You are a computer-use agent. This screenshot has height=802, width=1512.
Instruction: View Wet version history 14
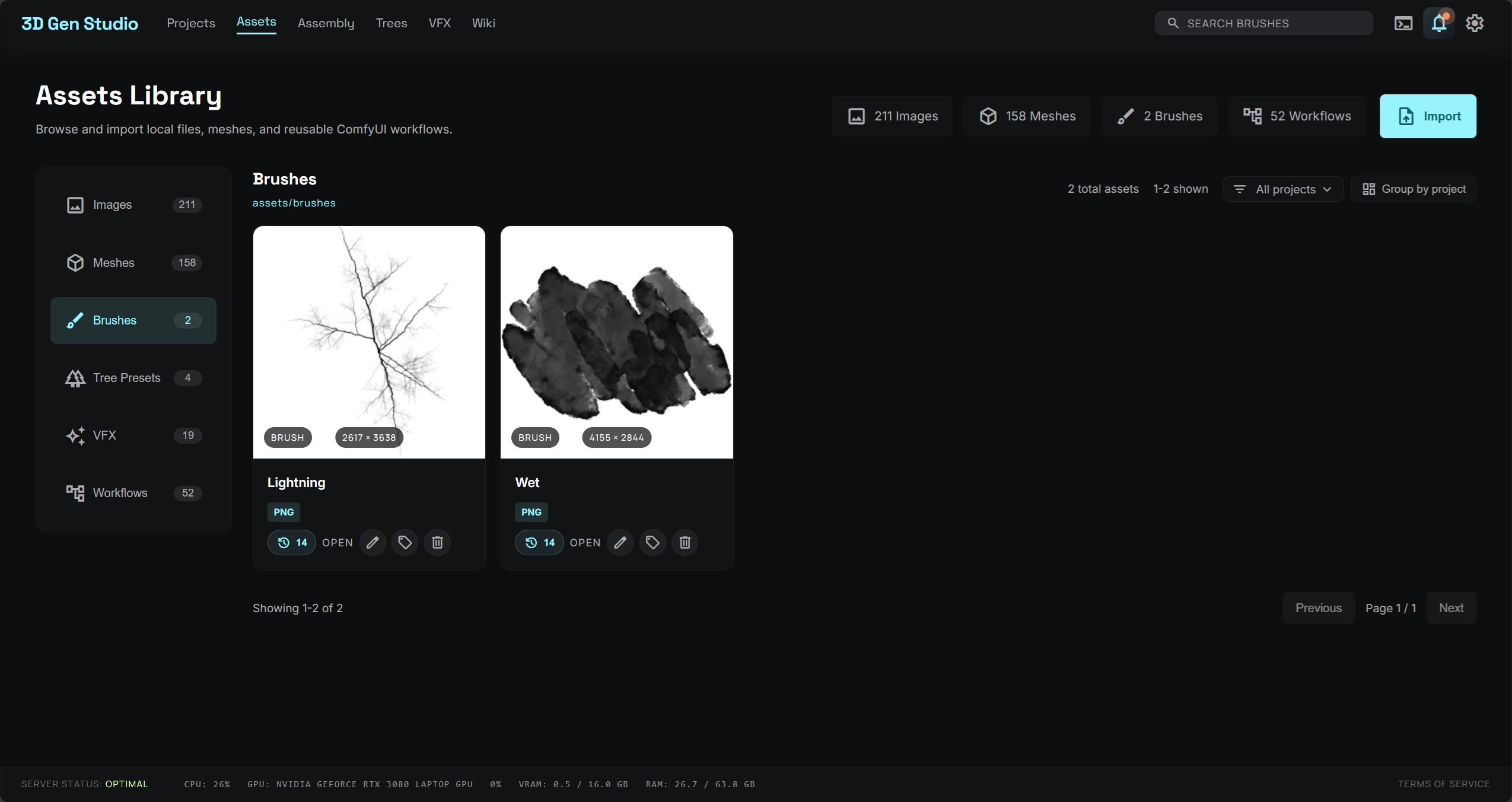pos(539,542)
